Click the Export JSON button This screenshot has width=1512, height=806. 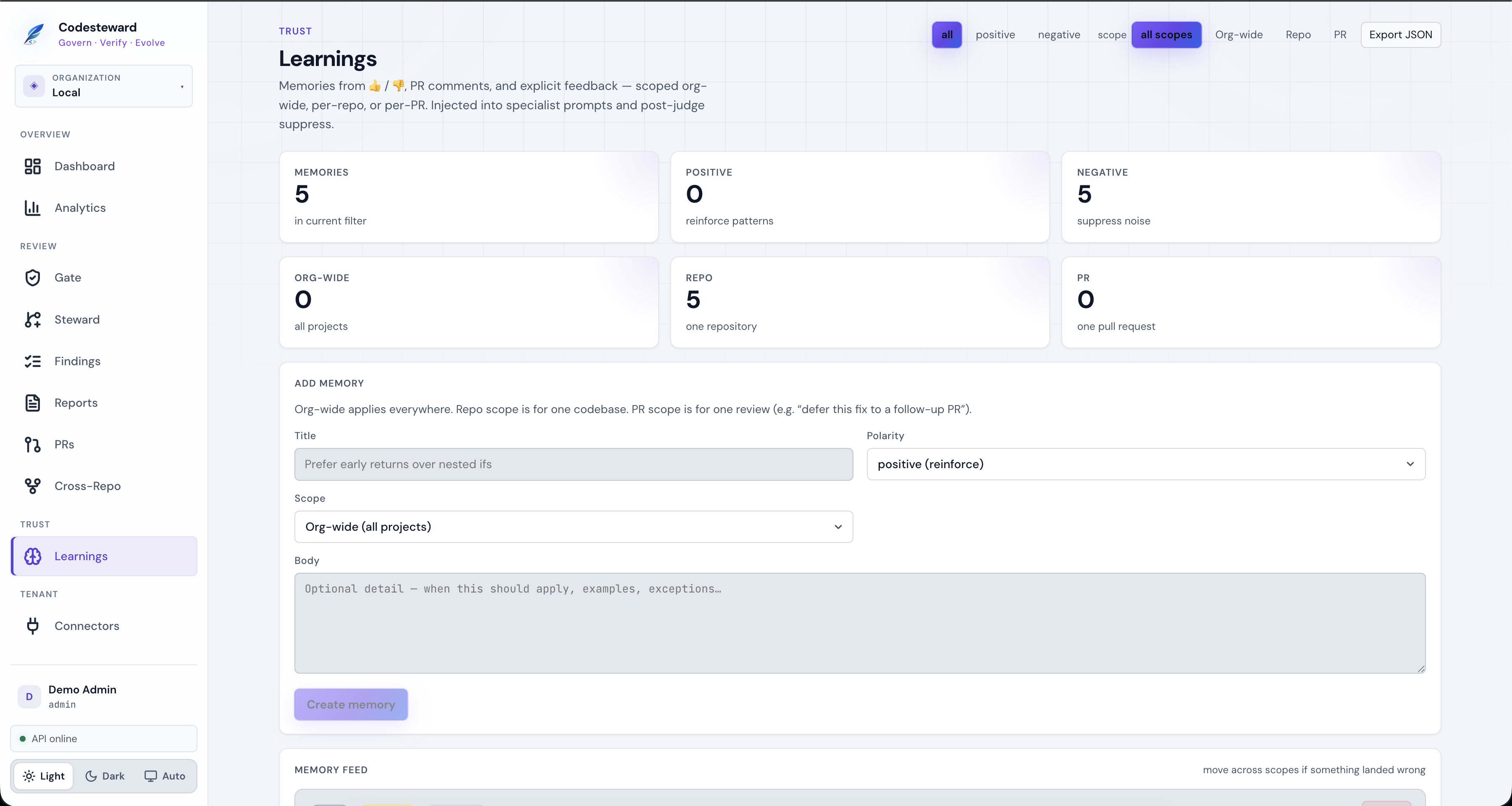tap(1400, 34)
